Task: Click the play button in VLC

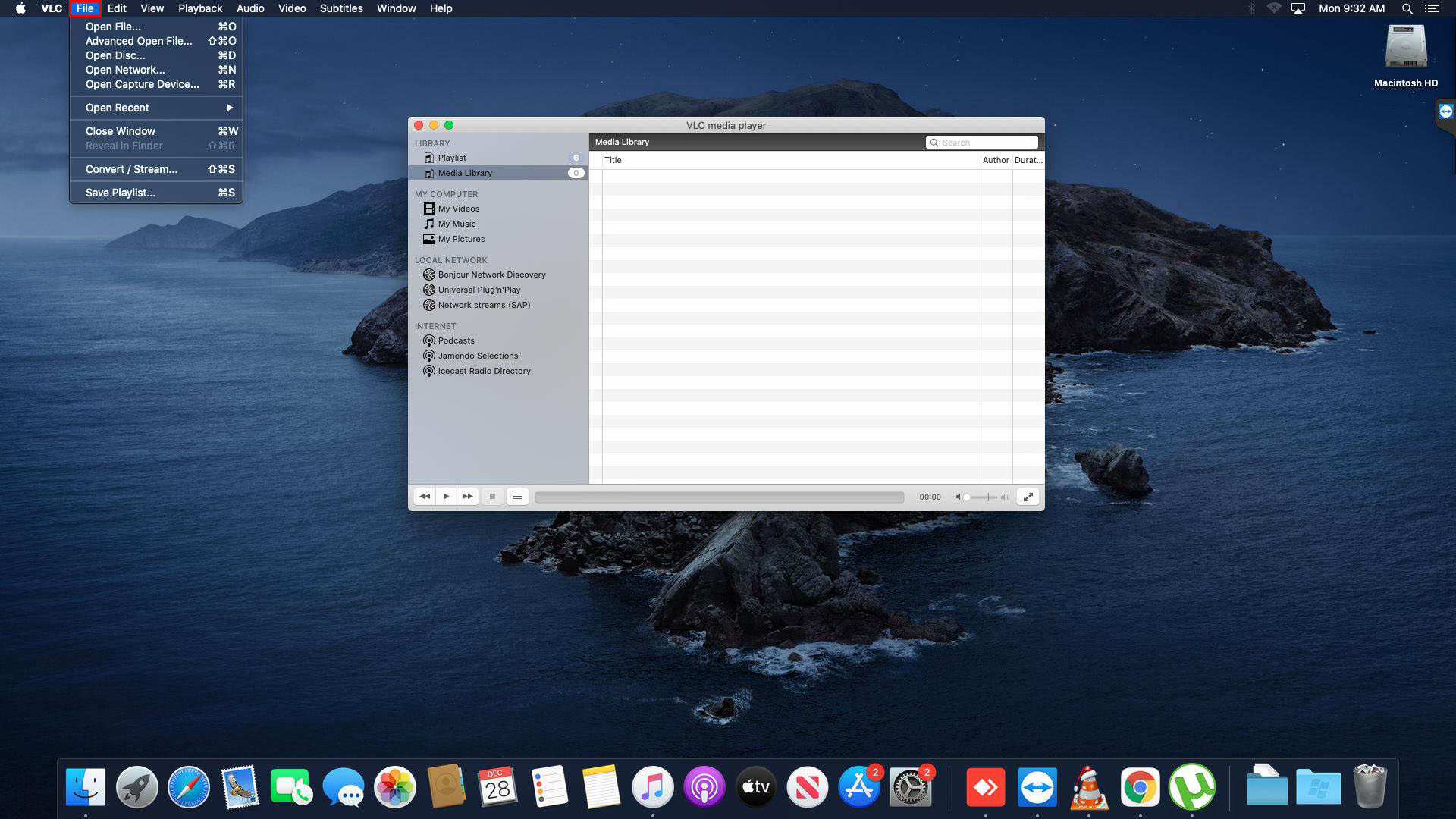Action: tap(446, 497)
